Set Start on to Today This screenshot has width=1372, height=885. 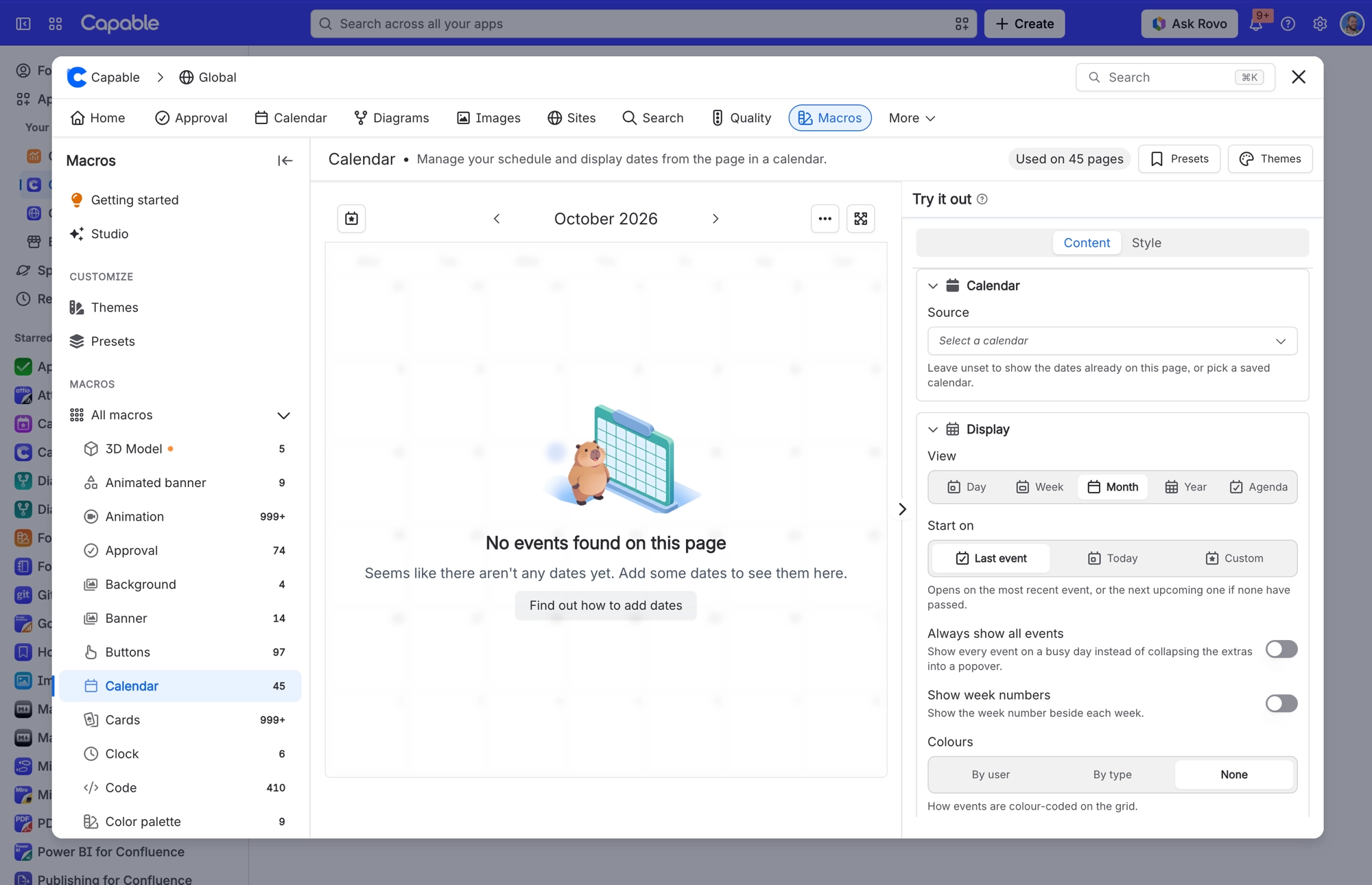point(1112,558)
